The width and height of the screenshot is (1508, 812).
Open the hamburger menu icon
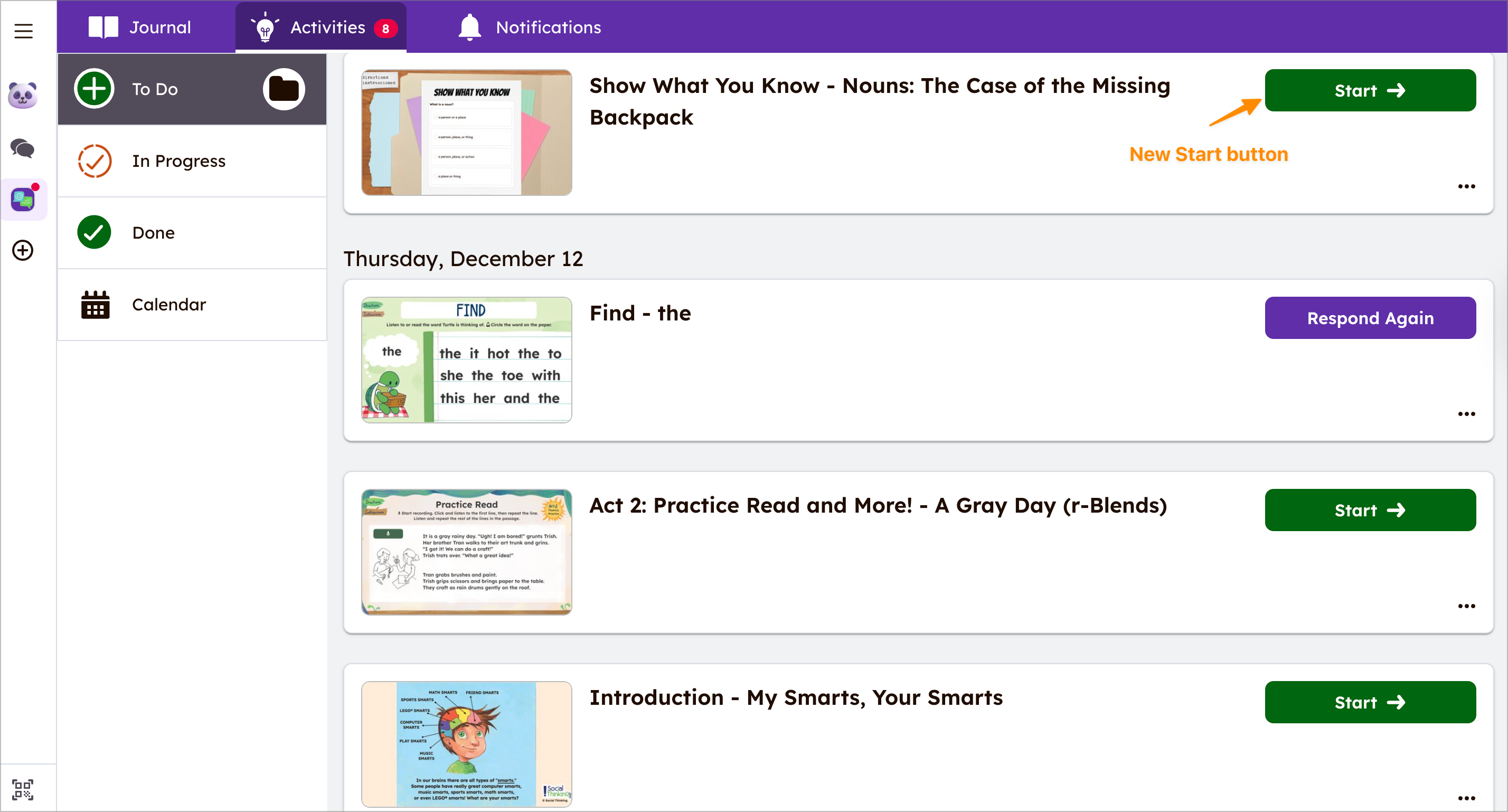pyautogui.click(x=23, y=31)
